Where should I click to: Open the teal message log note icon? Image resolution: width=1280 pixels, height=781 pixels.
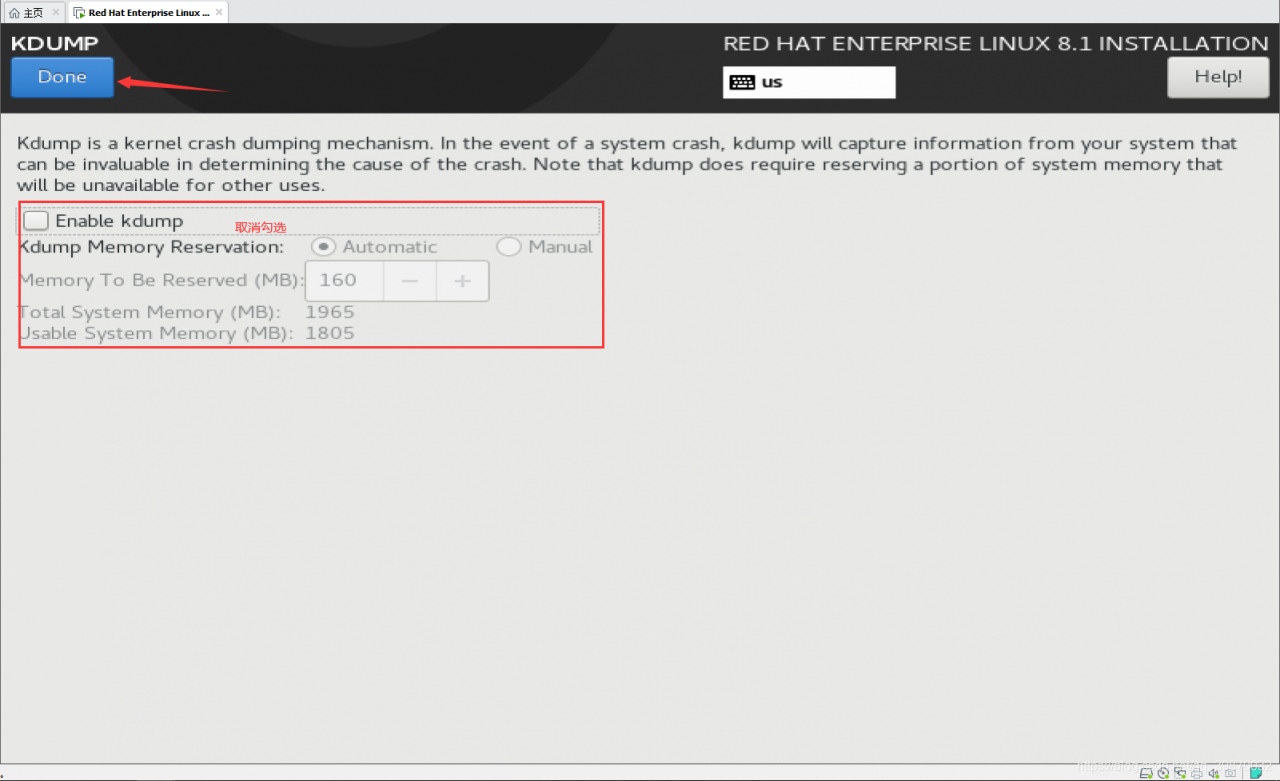[x=1256, y=773]
